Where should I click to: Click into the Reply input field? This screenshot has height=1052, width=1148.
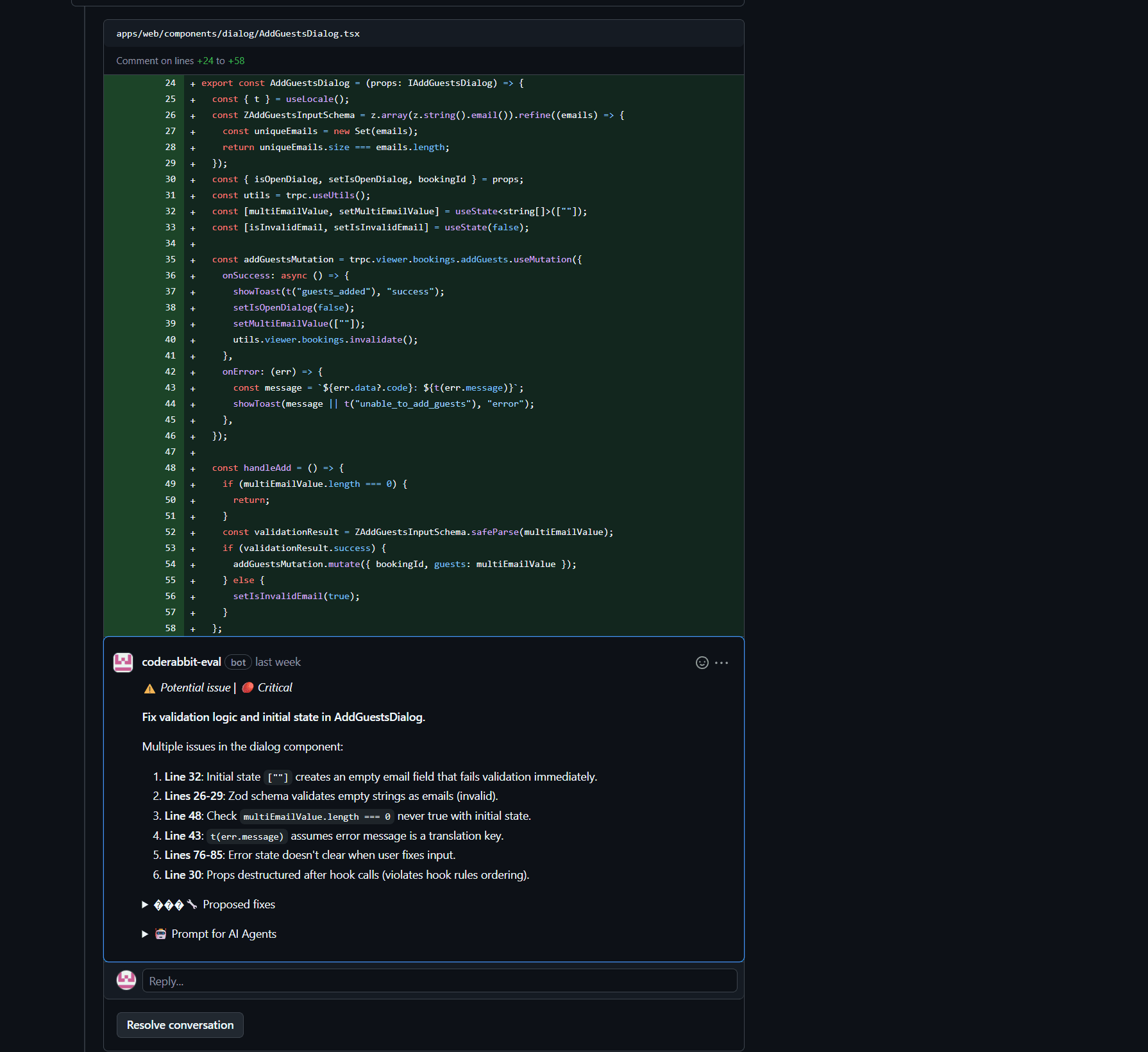tap(439, 981)
